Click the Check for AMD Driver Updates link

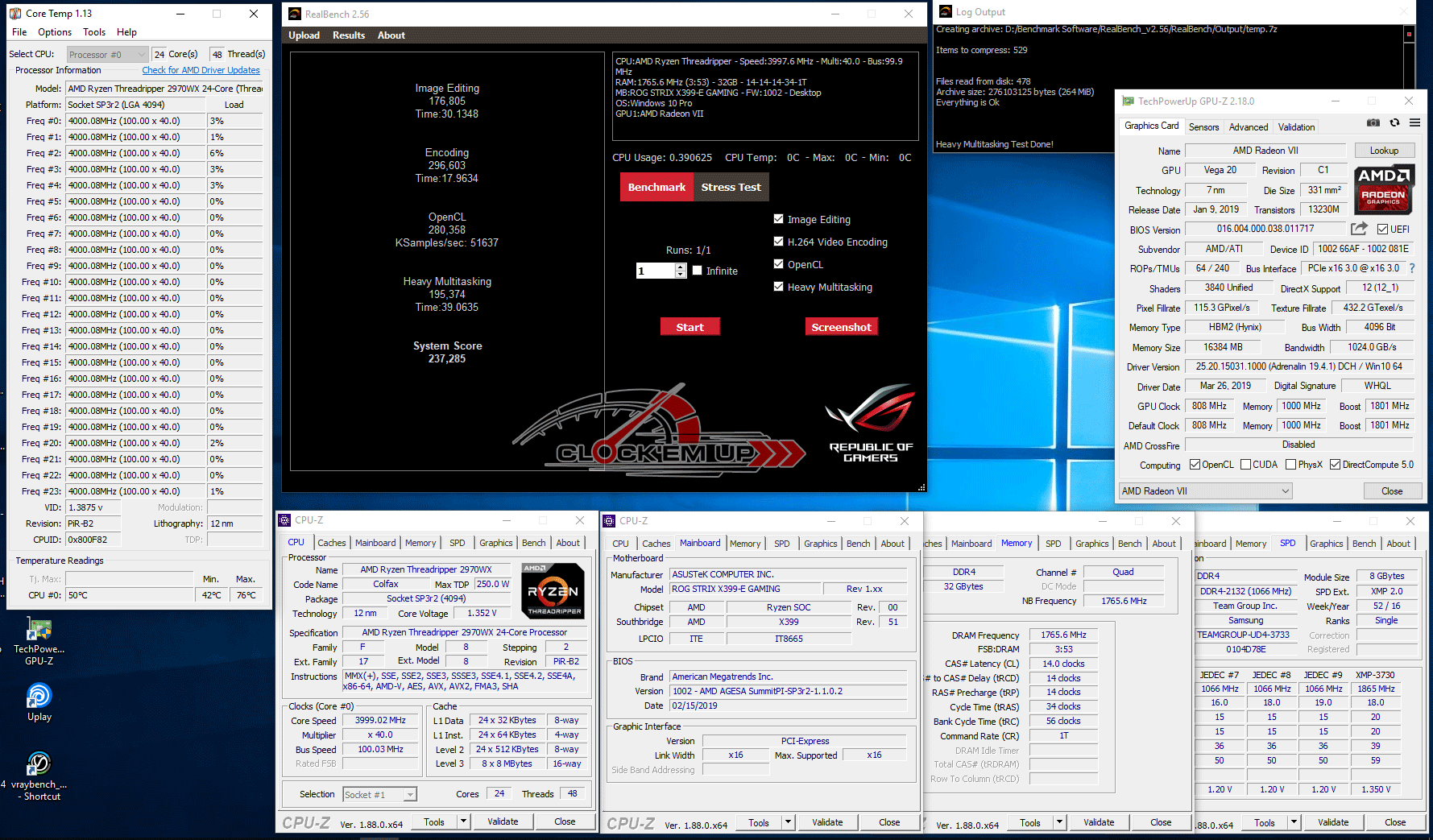pyautogui.click(x=201, y=71)
